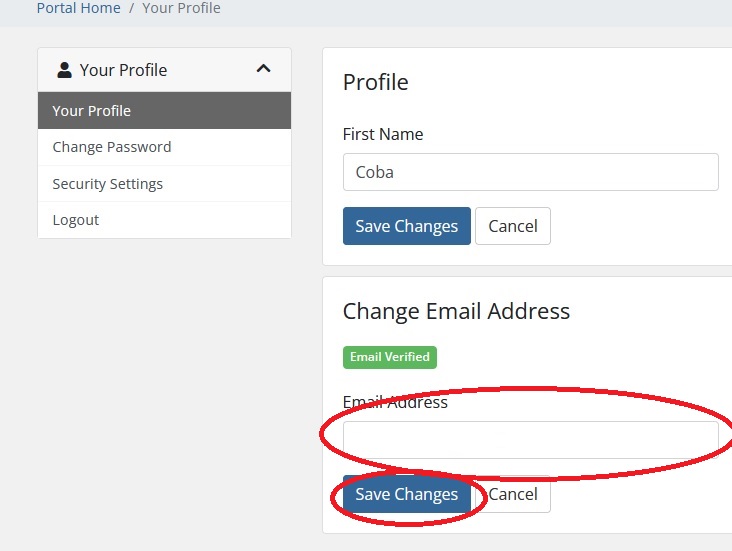Click the Email Address field label
This screenshot has width=732, height=551.
click(x=395, y=402)
